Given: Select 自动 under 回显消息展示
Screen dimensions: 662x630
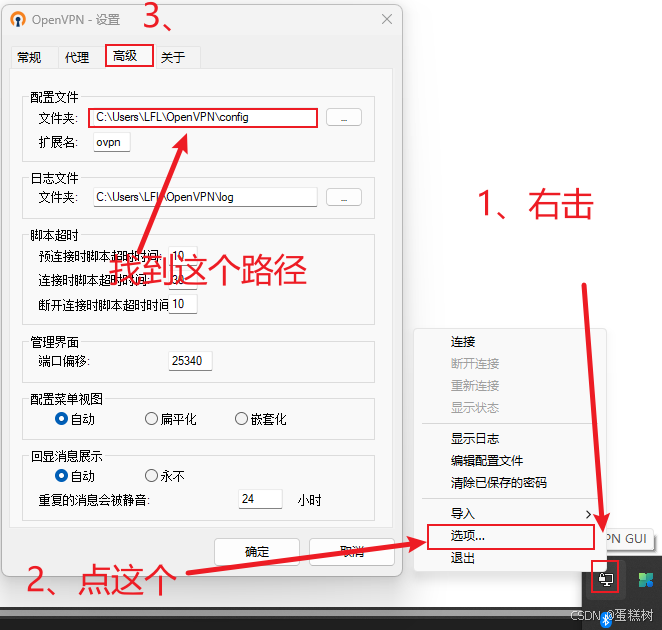Looking at the screenshot, I should pyautogui.click(x=74, y=476).
